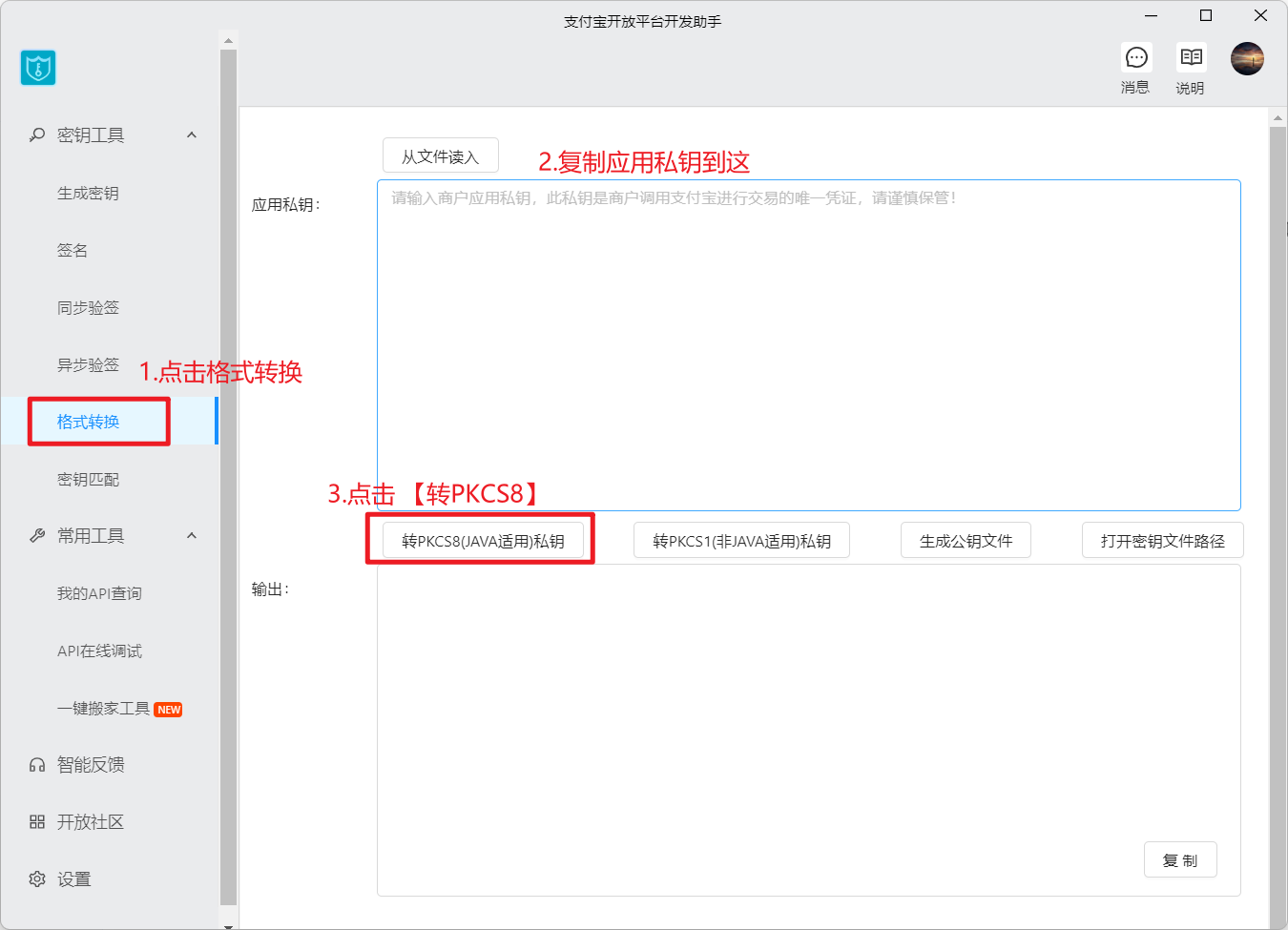
Task: Click the 密钥工具 key icon
Action: click(37, 135)
